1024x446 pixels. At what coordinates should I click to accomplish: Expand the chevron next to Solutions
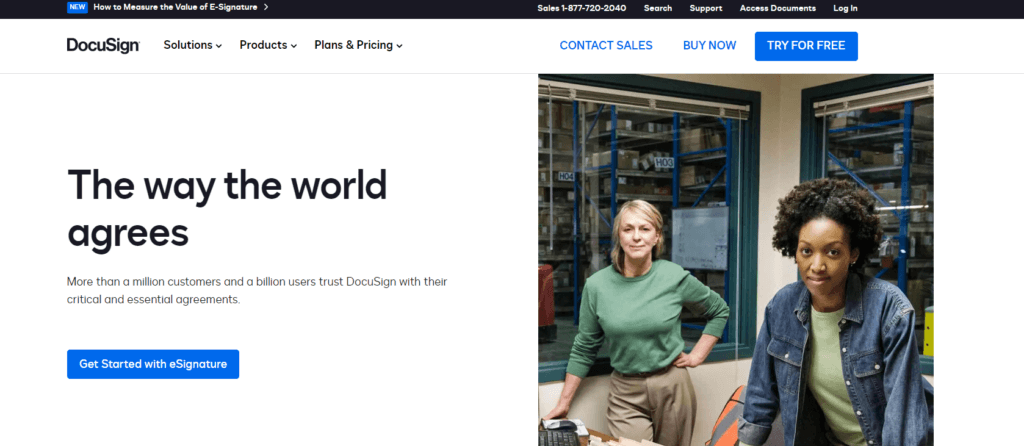click(219, 46)
